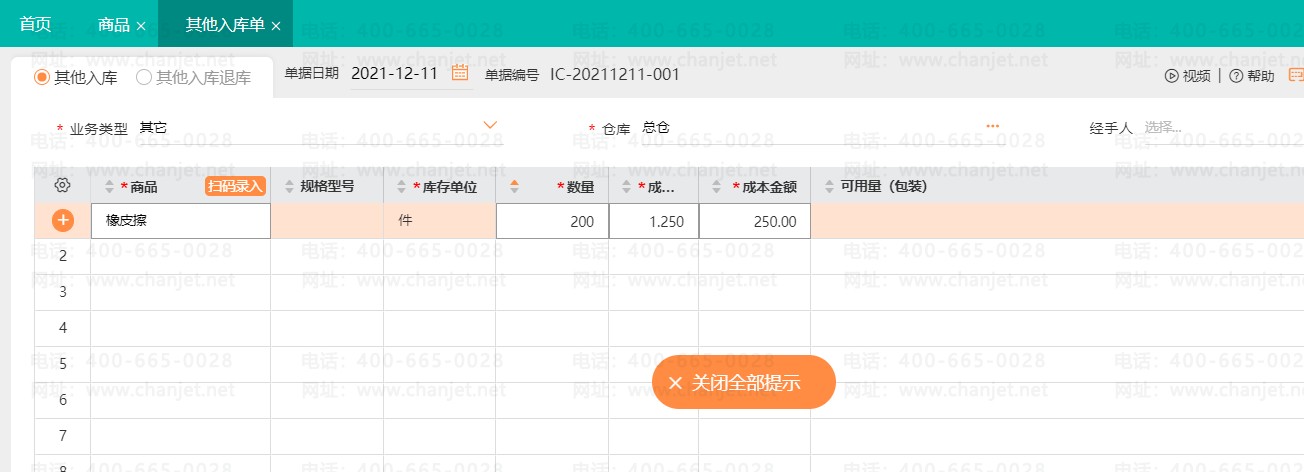Sort by 可用量（包装） column arrows
Screen dimensions: 1304x472
pyautogui.click(x=830, y=186)
